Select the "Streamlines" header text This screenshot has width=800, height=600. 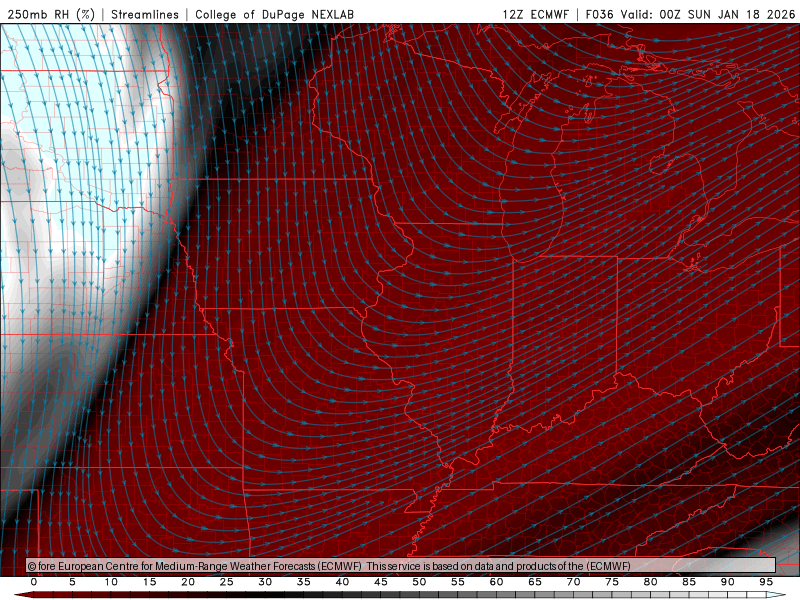point(145,14)
